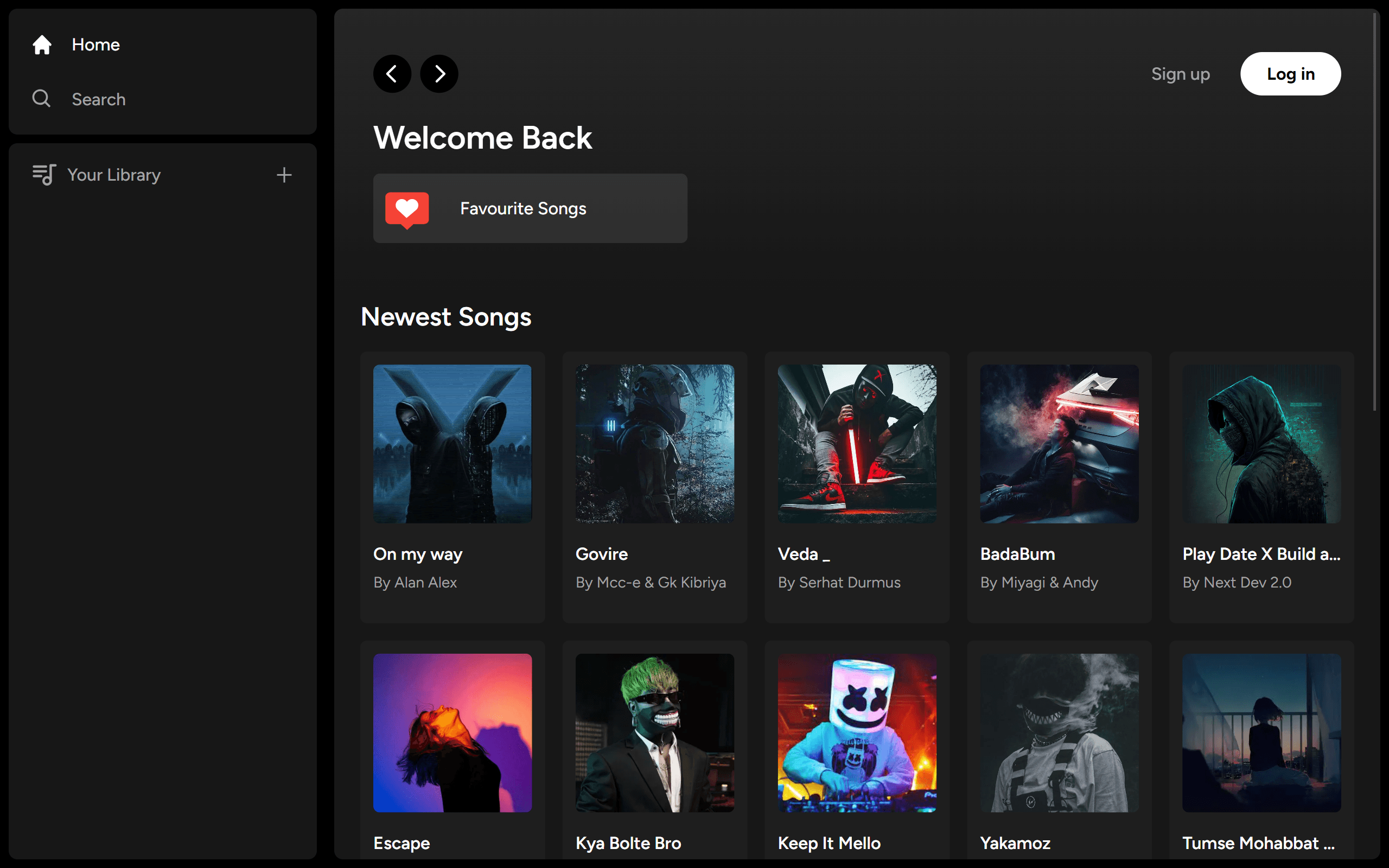Go forward with the right arrow button

click(x=439, y=73)
